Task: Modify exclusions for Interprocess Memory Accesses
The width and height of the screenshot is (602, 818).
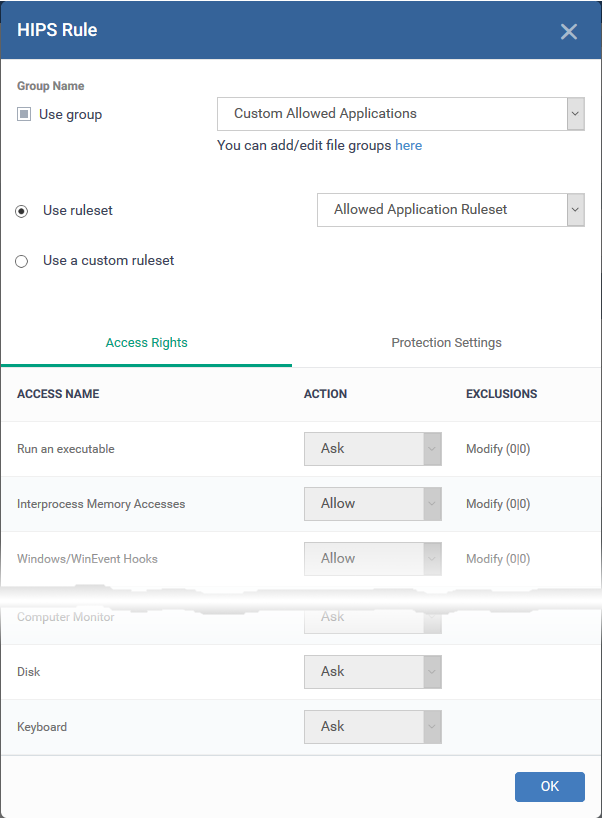Action: click(x=498, y=504)
